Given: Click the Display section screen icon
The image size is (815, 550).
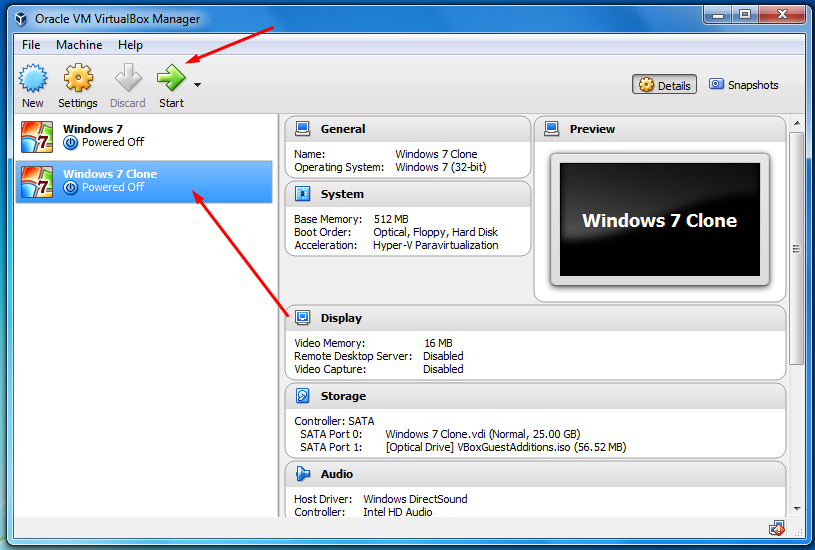Looking at the screenshot, I should (303, 318).
